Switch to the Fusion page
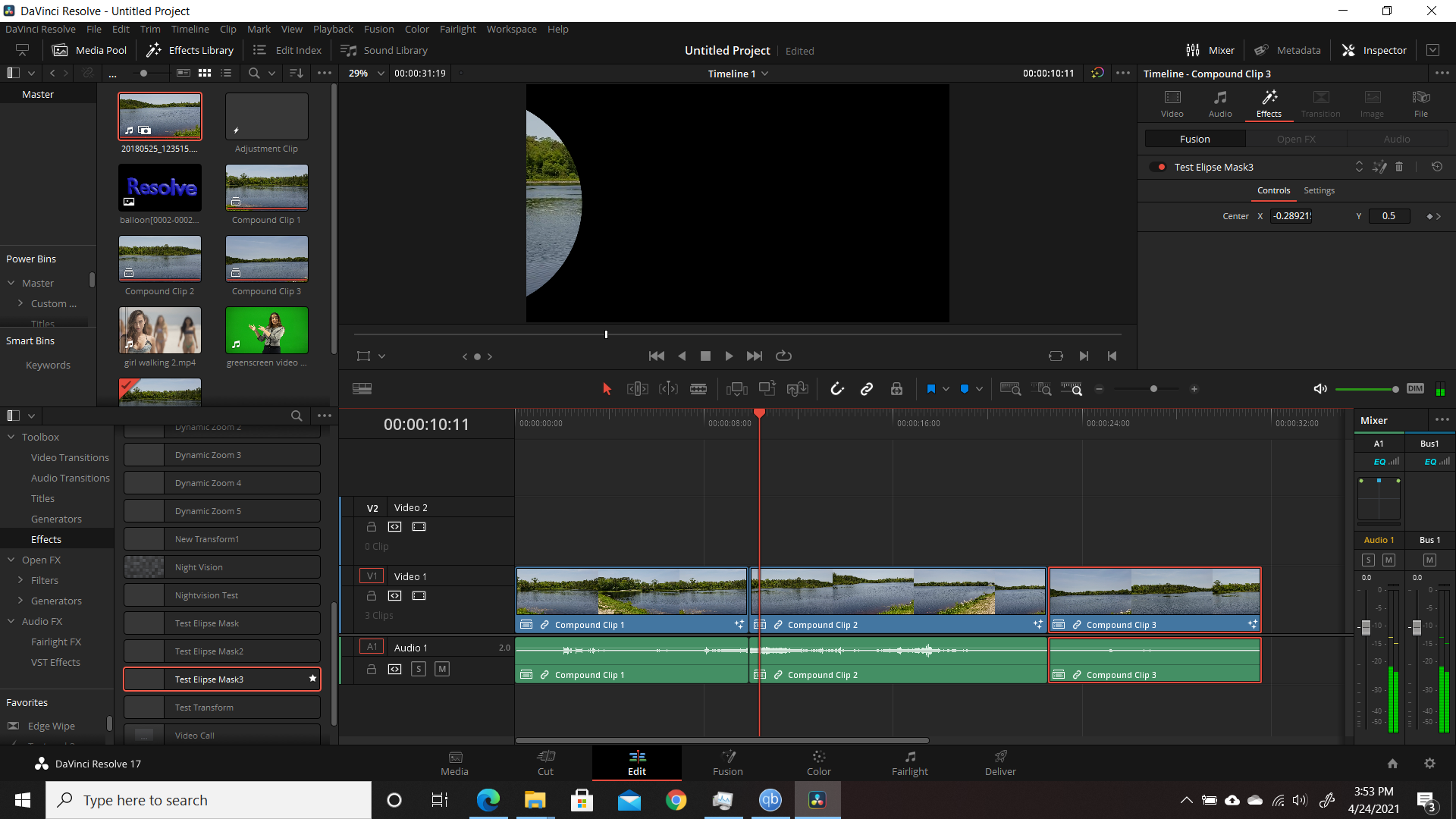This screenshot has height=819, width=1456. (728, 763)
